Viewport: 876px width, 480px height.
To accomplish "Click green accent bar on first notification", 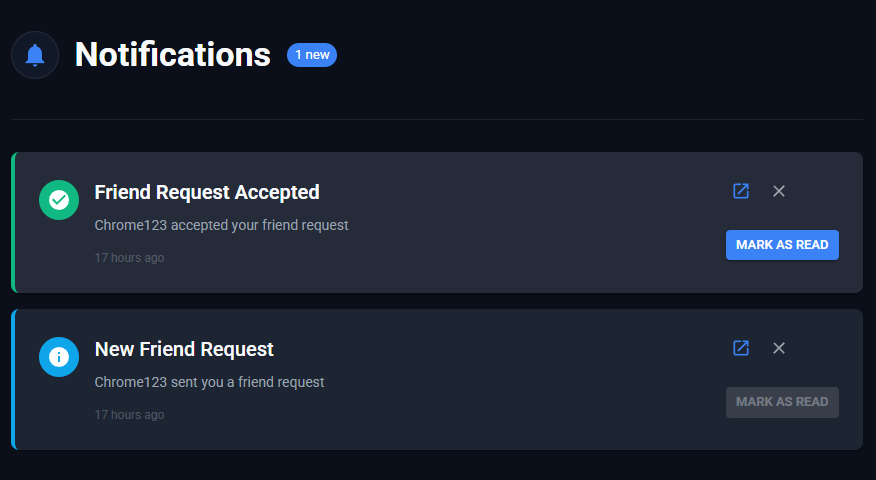I will click(13, 222).
